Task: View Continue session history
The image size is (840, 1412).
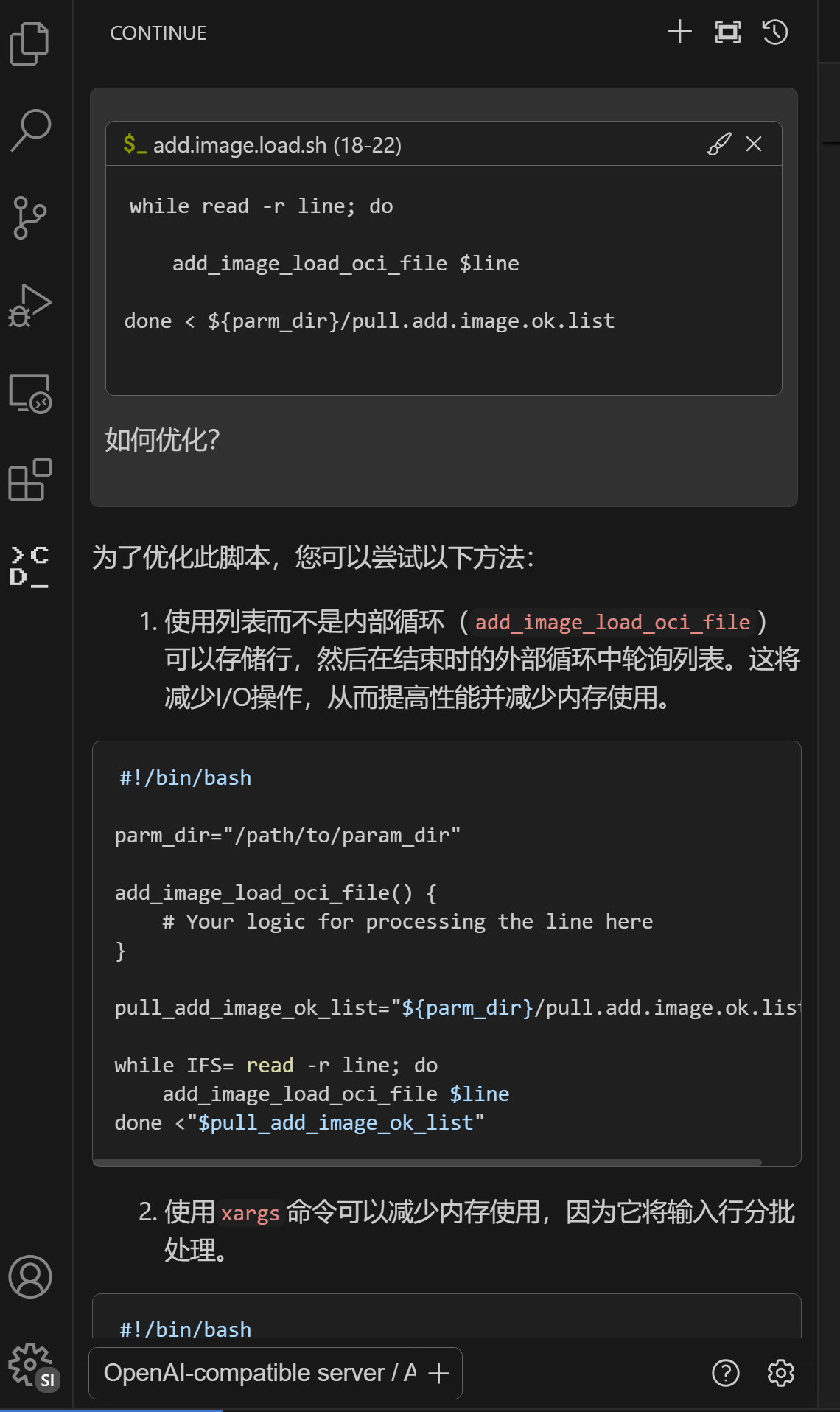Action: 775,32
